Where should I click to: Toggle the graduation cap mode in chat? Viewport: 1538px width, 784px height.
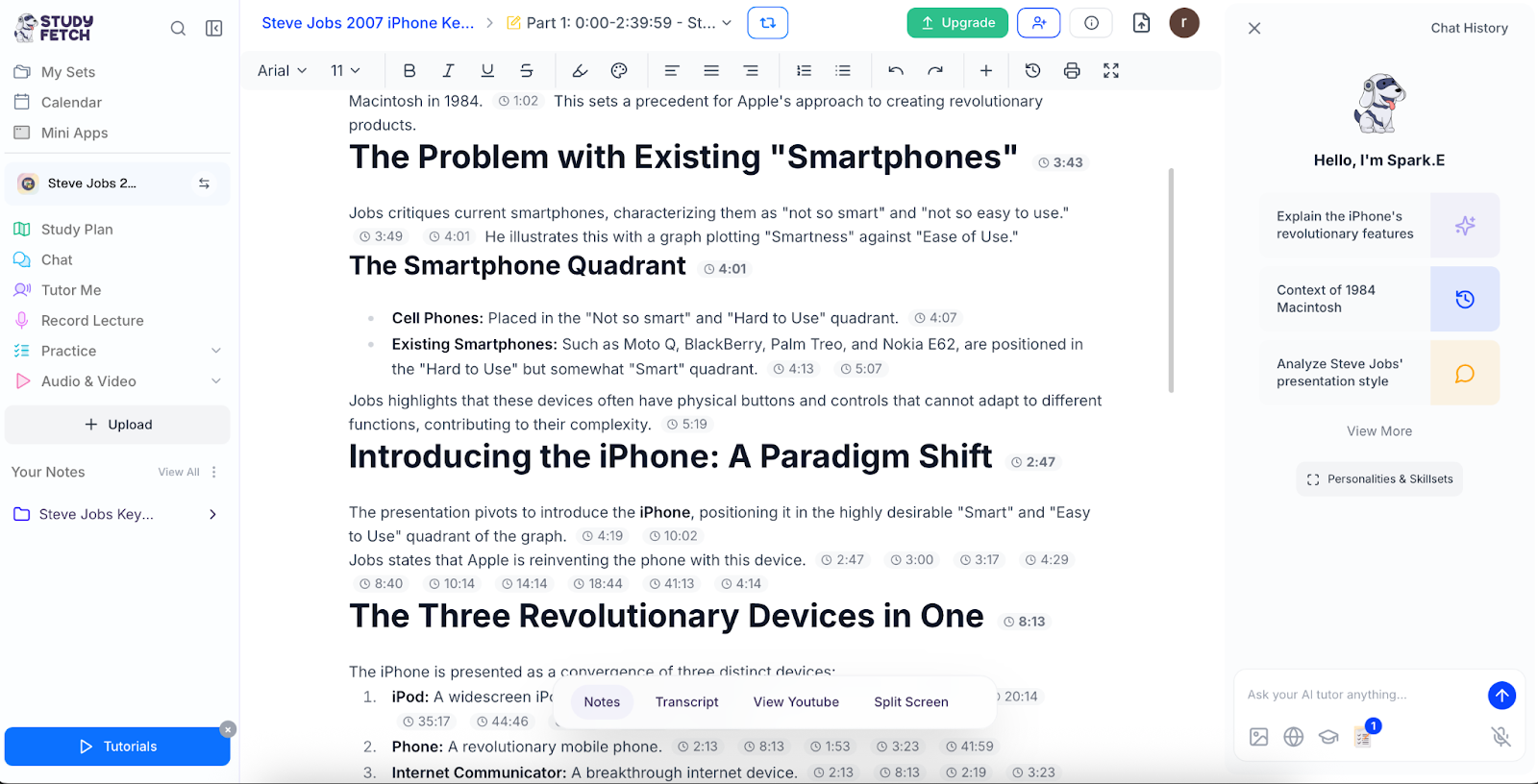tap(1328, 737)
